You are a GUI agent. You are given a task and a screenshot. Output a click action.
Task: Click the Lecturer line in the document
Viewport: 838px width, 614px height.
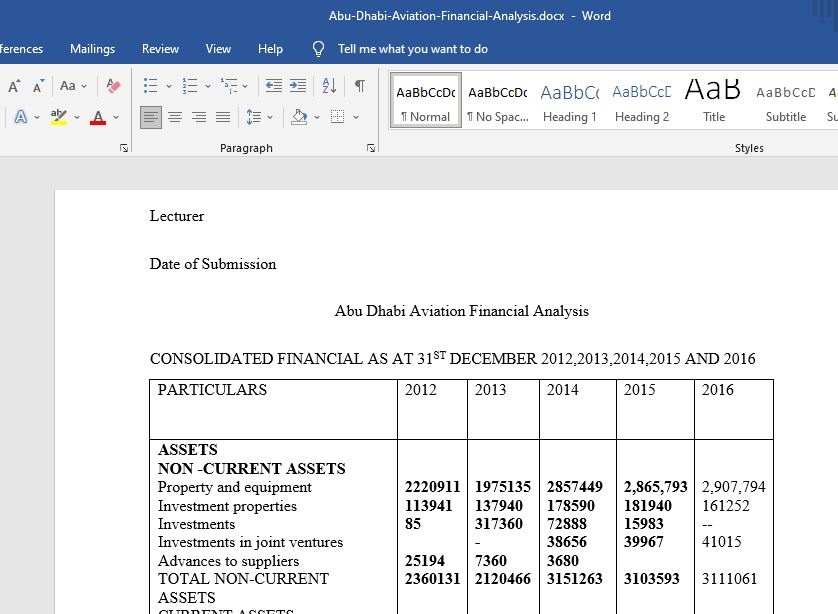(177, 216)
